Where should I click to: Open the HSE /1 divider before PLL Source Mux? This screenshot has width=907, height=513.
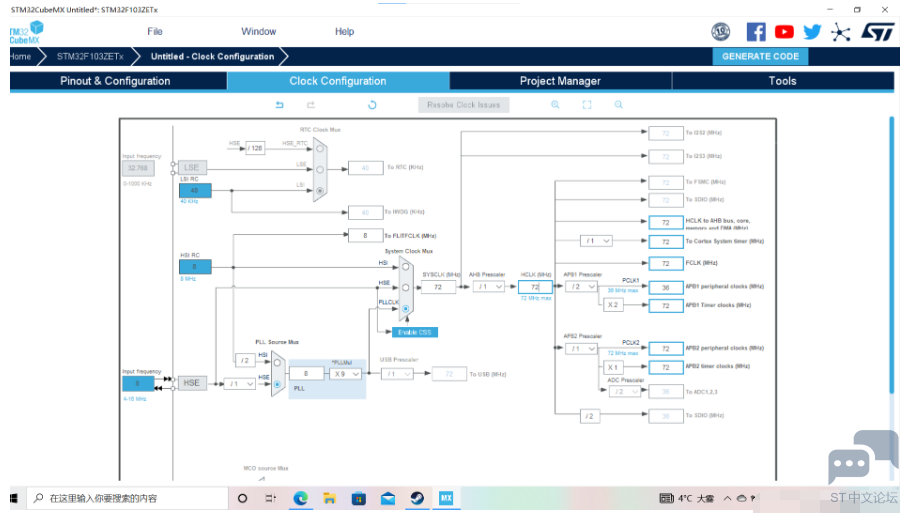coord(240,383)
